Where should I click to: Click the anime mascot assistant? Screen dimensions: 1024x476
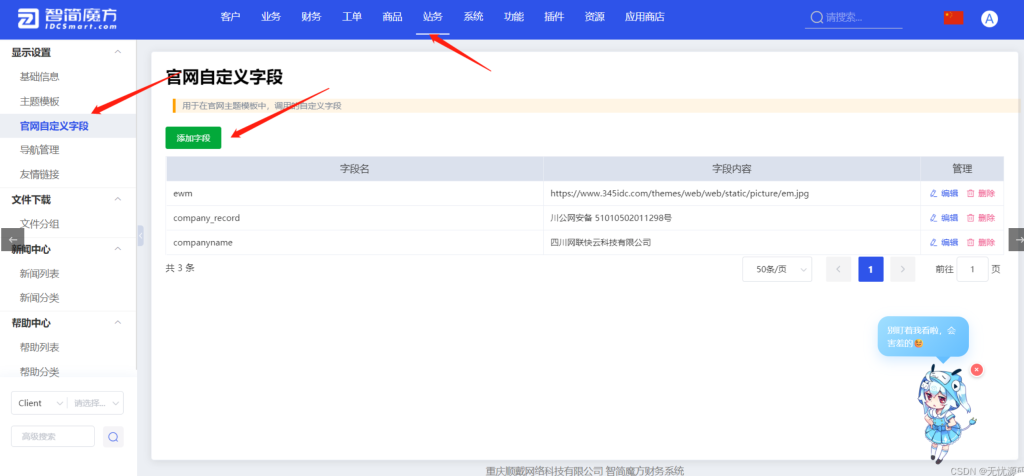coord(946,413)
